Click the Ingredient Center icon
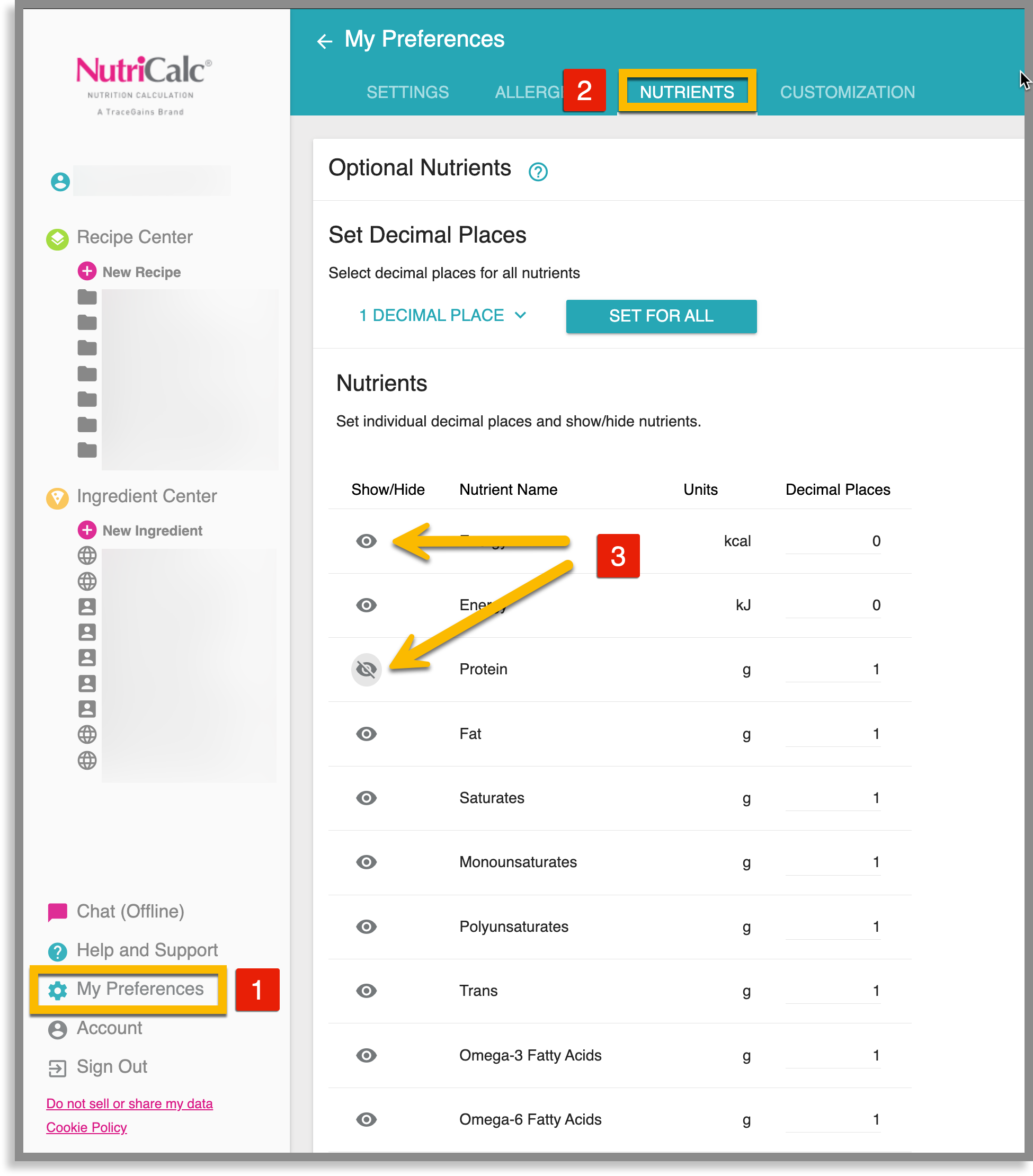This screenshot has width=1033, height=1176. [x=57, y=497]
